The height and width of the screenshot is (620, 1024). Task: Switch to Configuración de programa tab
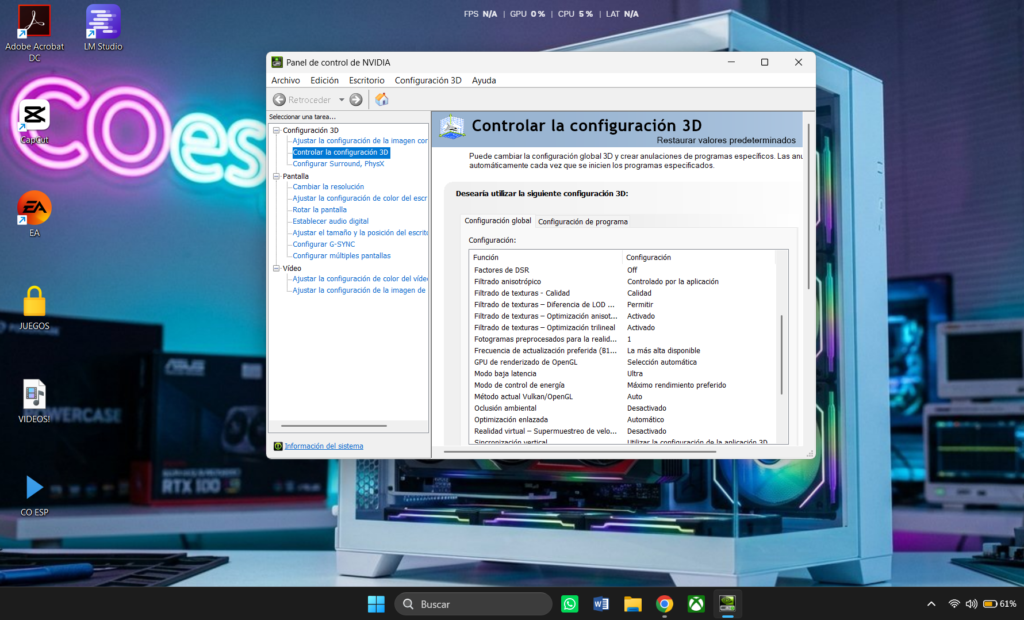point(583,221)
